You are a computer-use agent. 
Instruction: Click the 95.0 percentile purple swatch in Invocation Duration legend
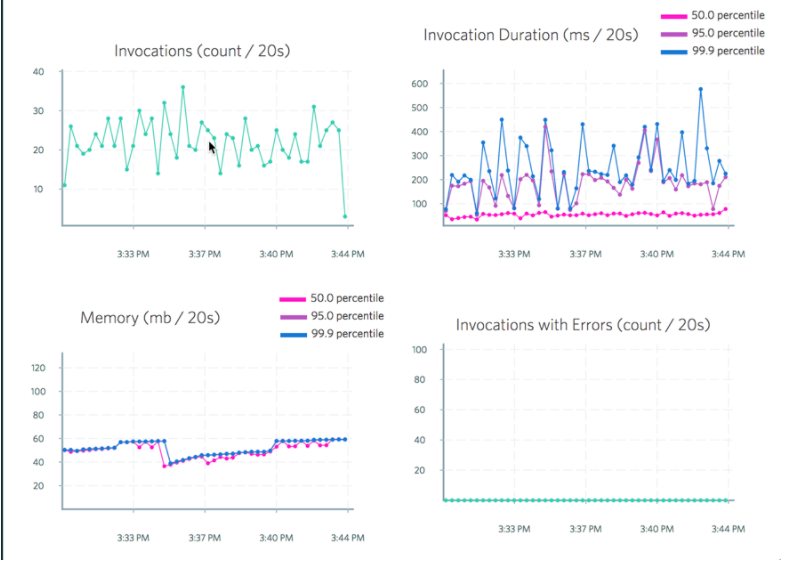coord(674,34)
